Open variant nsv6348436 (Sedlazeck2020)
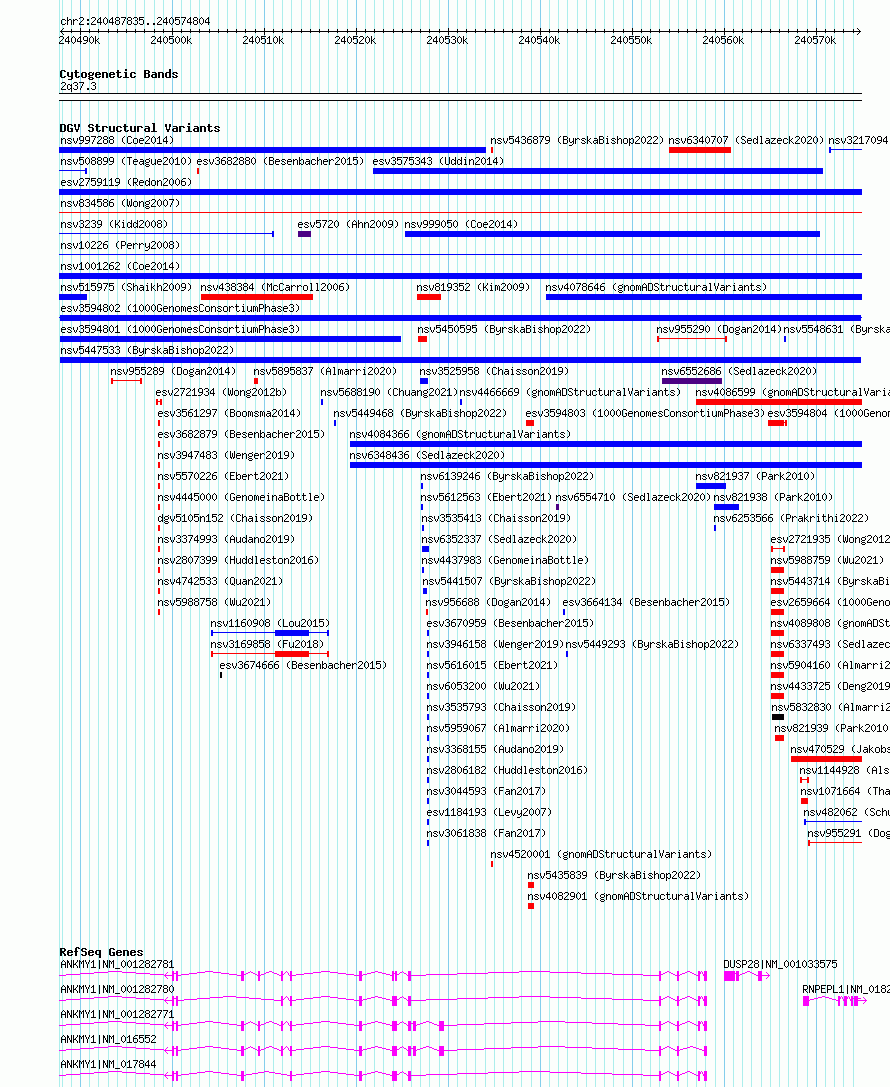The width and height of the screenshot is (890, 1087). click(x=427, y=455)
